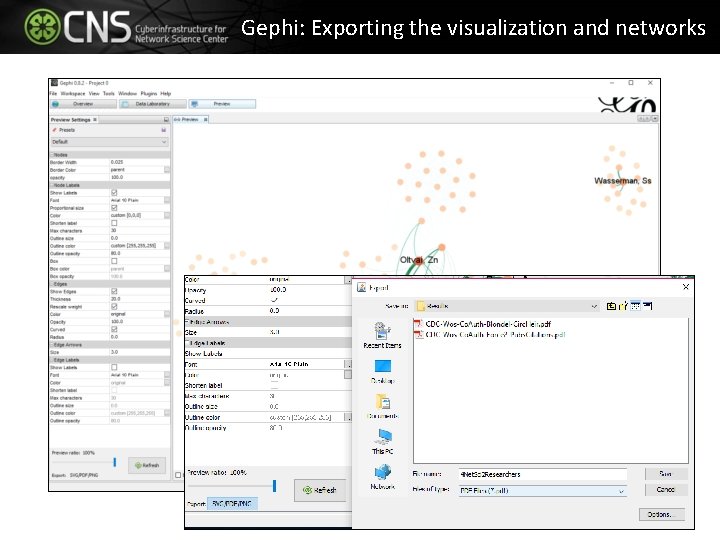Open Node Labels Font ellipsis button in main window

click(x=167, y=200)
